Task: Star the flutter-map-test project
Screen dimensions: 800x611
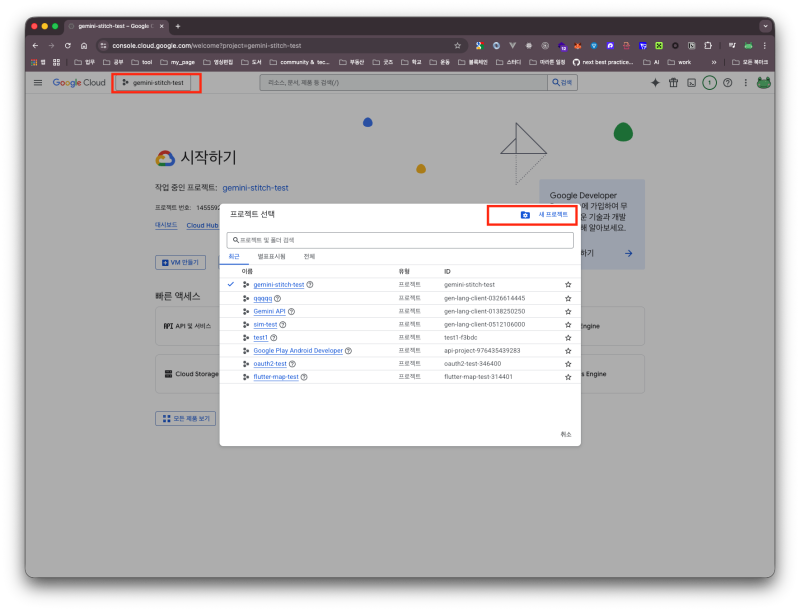Action: 568,377
